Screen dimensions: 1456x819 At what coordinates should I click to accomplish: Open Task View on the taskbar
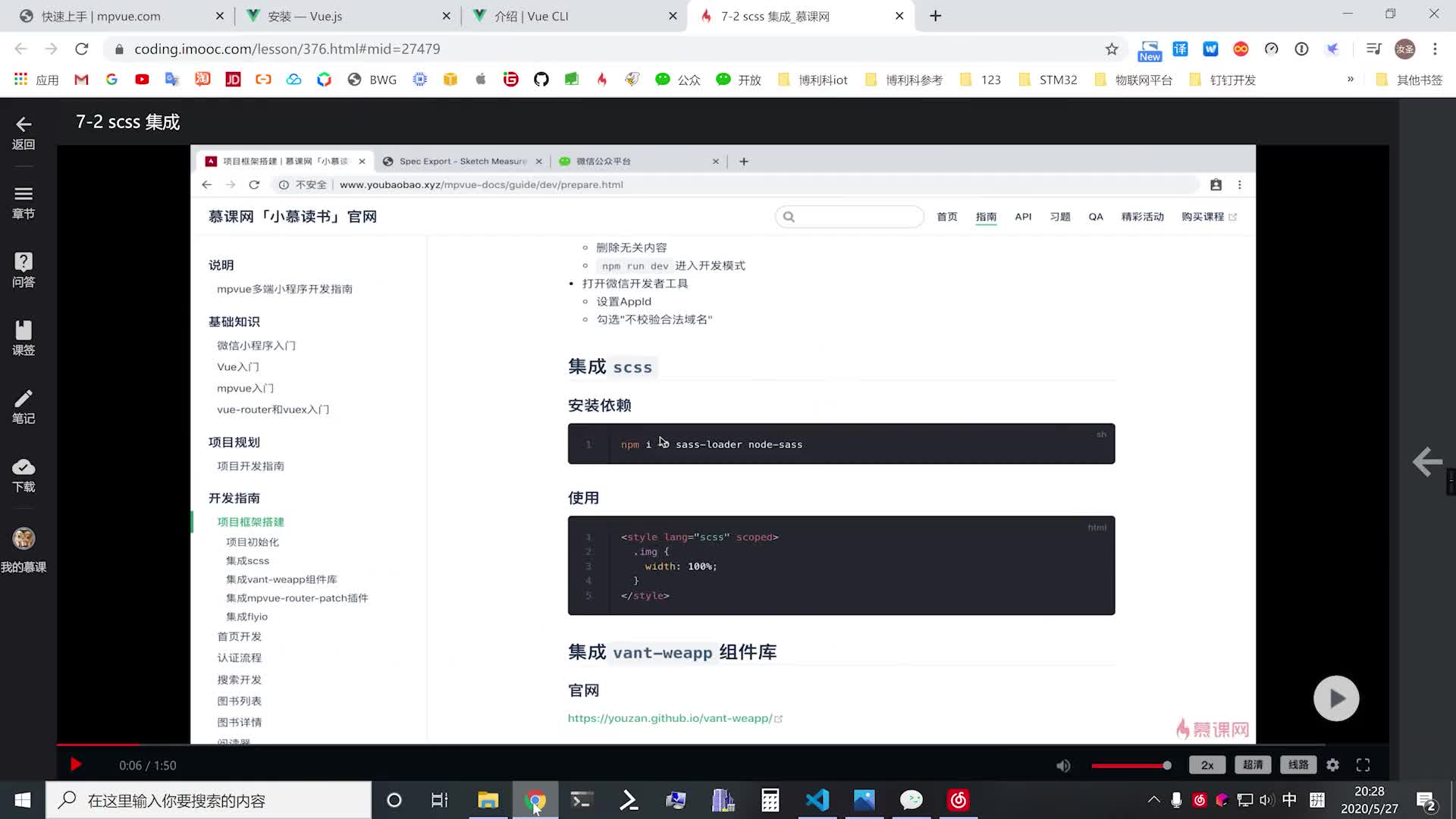[440, 800]
